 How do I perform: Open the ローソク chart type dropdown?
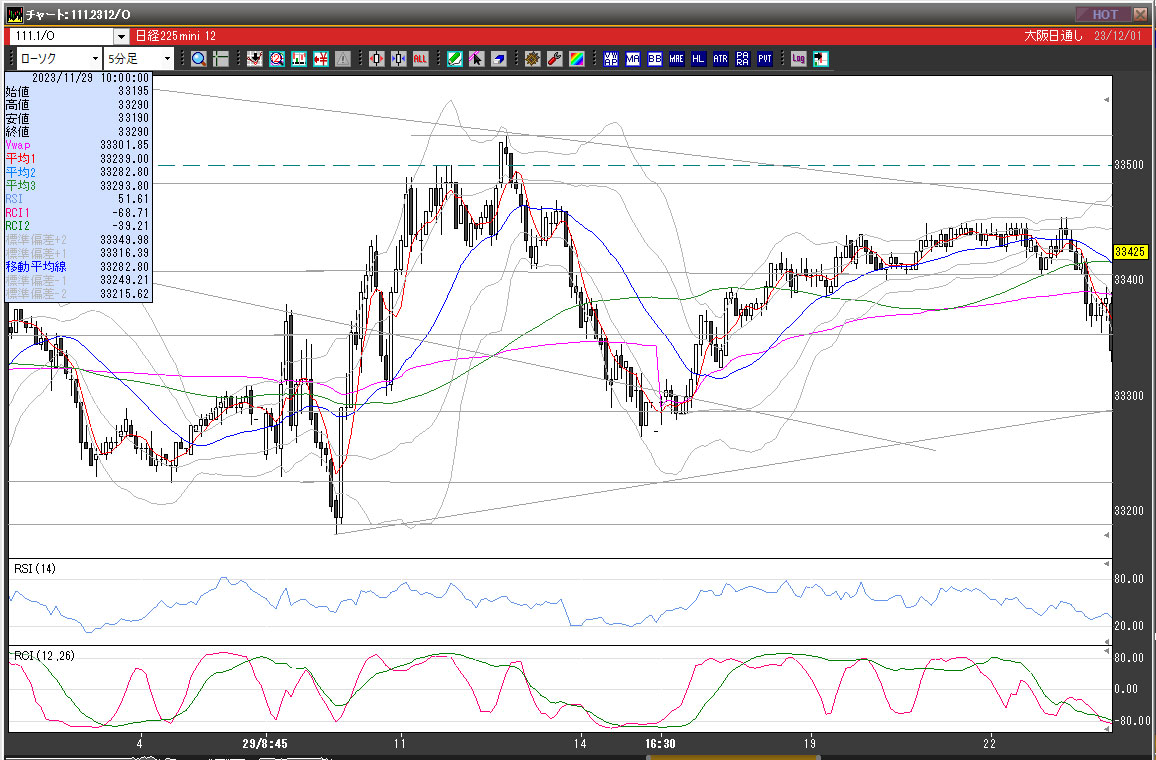[59, 59]
